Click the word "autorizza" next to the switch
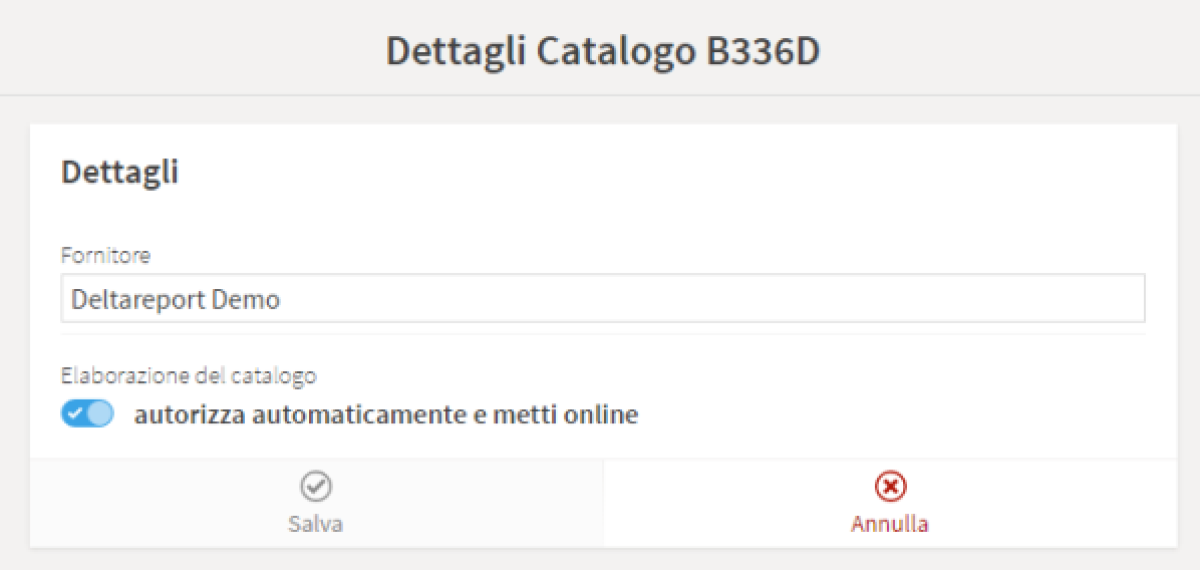 188,414
